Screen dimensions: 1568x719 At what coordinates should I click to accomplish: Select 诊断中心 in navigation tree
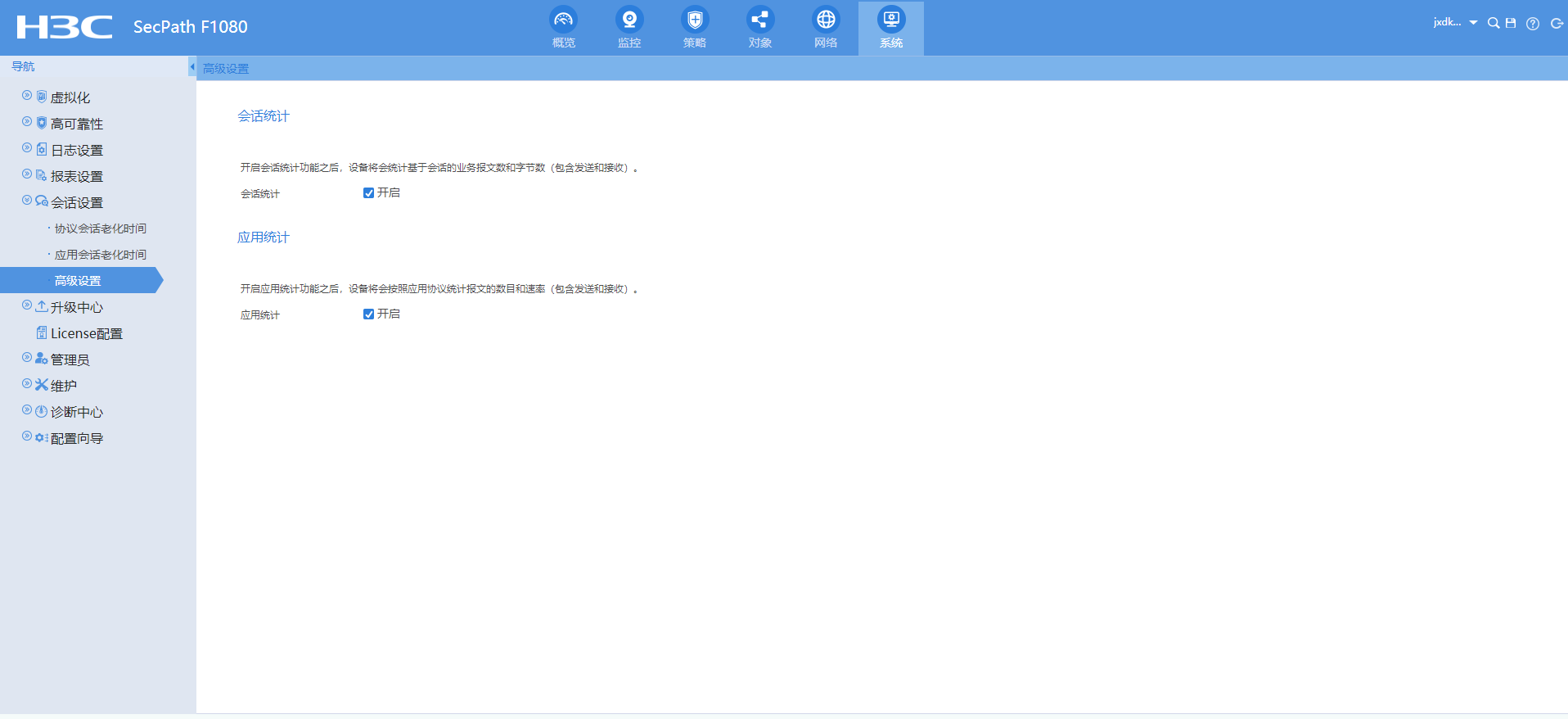[77, 412]
